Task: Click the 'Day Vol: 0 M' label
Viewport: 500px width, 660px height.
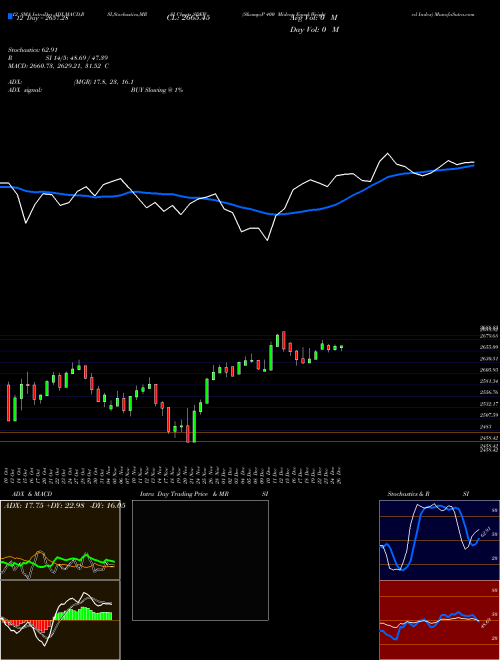Action: pos(314,30)
